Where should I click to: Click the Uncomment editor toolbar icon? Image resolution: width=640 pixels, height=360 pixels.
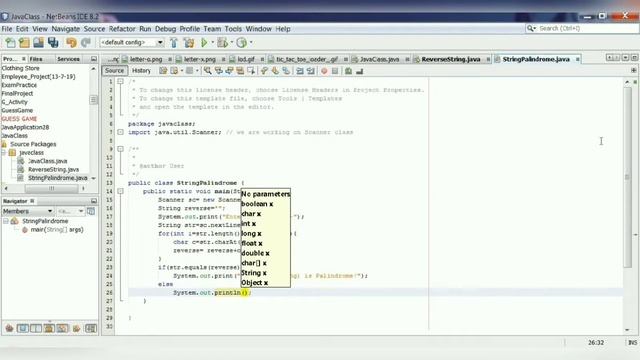[x=360, y=71]
